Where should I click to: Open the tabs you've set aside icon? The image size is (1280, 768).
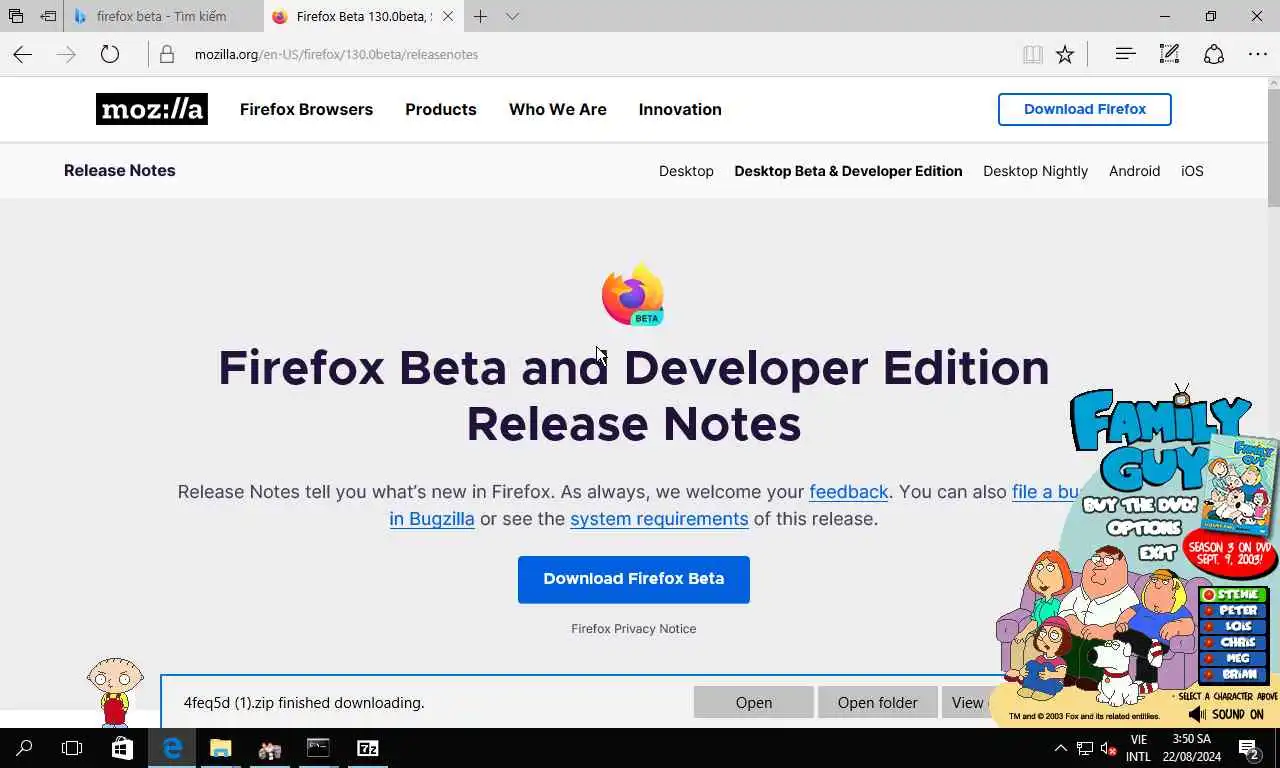[15, 16]
